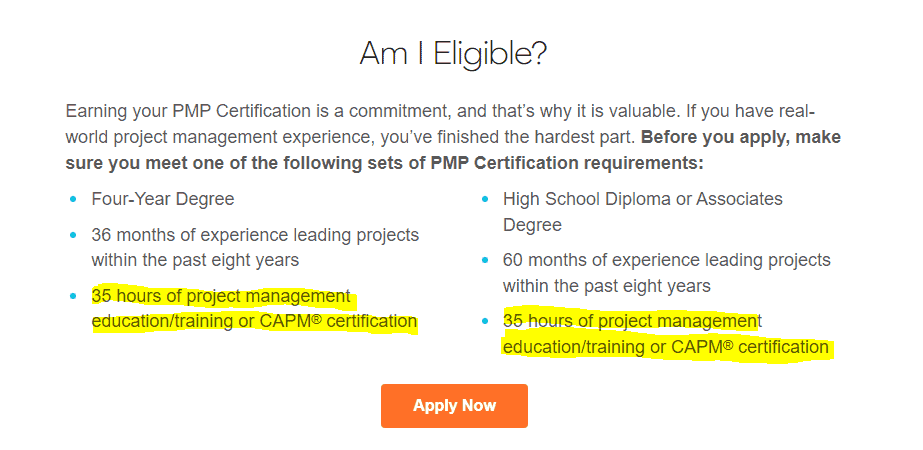Click the right highlighted "35 hours of project management" text
The width and height of the screenshot is (923, 450).
[632, 322]
